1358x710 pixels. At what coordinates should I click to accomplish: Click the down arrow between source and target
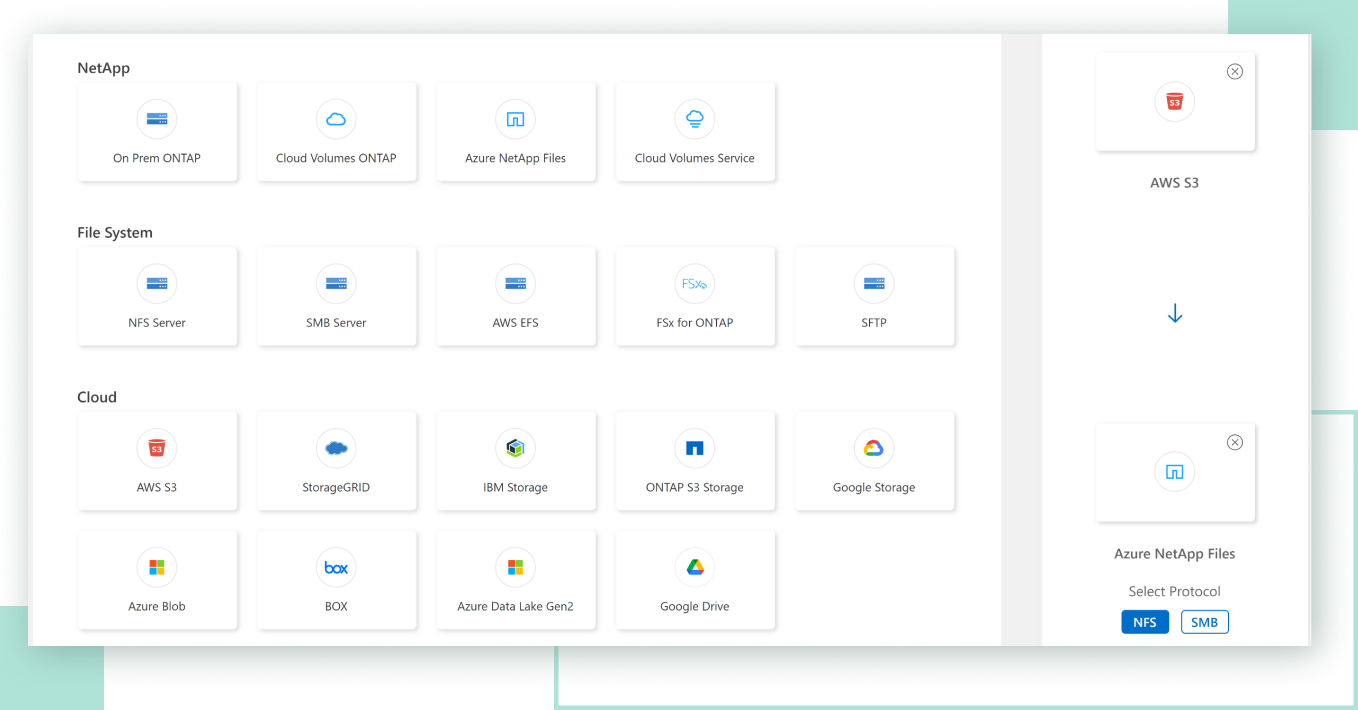1175,314
